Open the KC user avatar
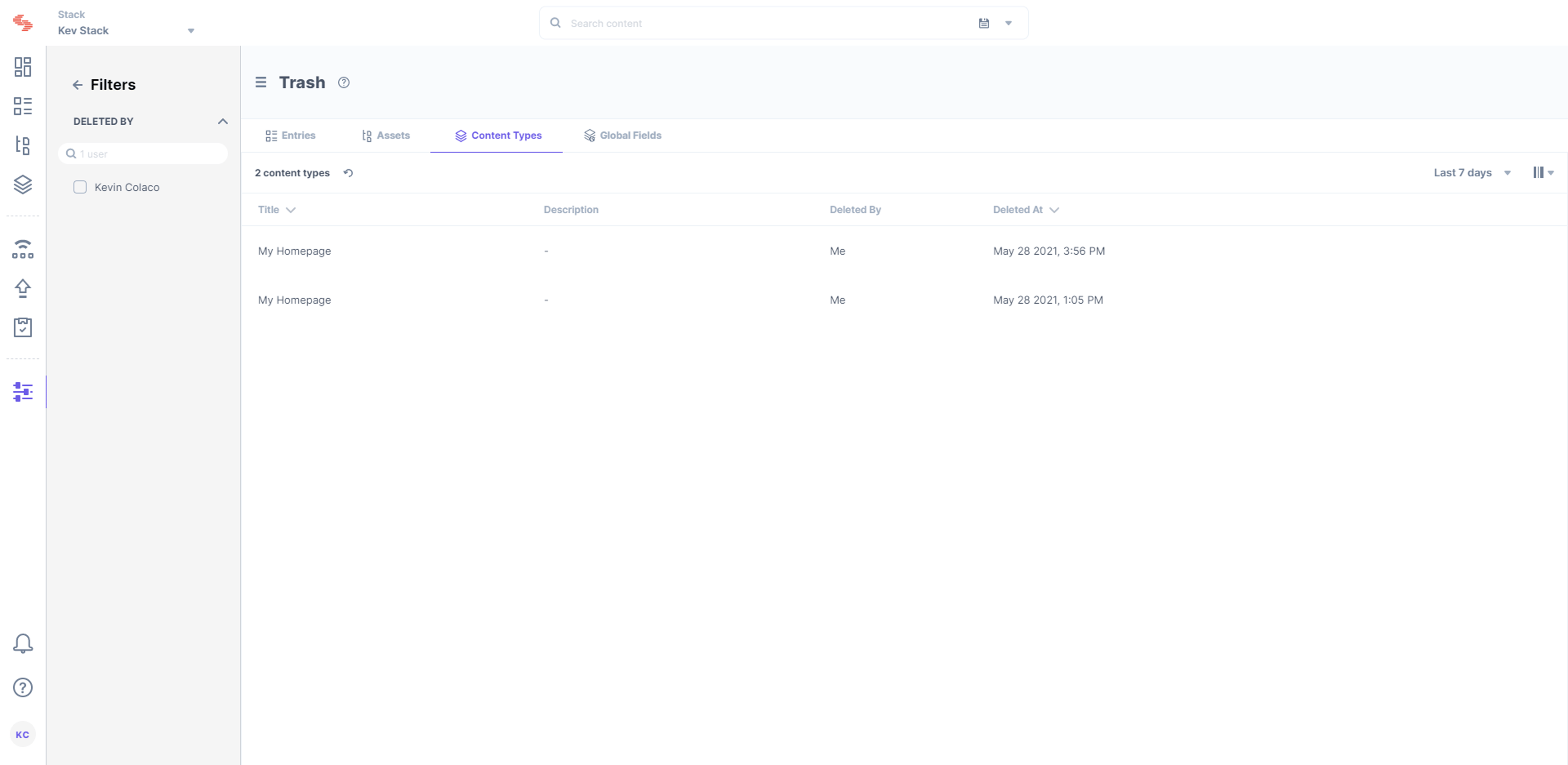 pos(22,734)
